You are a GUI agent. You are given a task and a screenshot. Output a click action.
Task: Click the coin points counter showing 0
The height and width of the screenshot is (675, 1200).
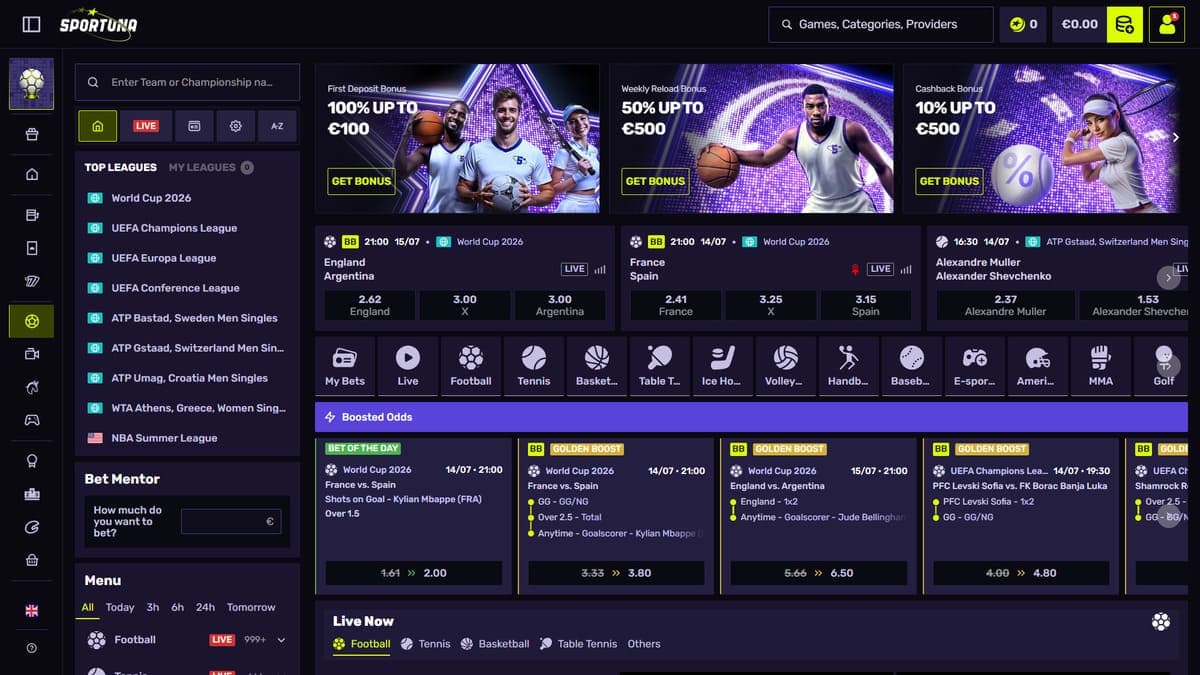click(1023, 24)
